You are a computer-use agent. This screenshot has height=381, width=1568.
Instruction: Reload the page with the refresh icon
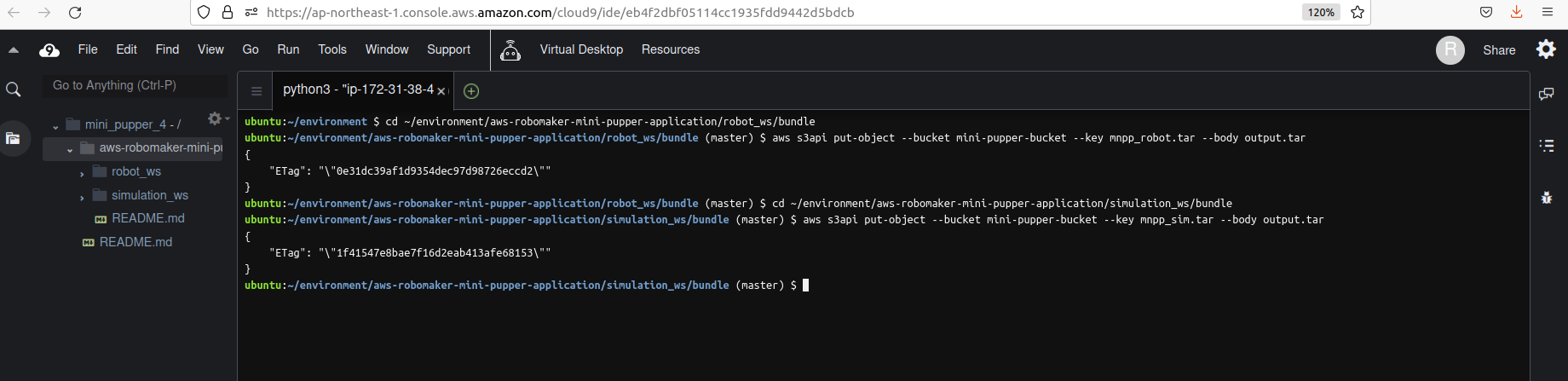(x=75, y=12)
